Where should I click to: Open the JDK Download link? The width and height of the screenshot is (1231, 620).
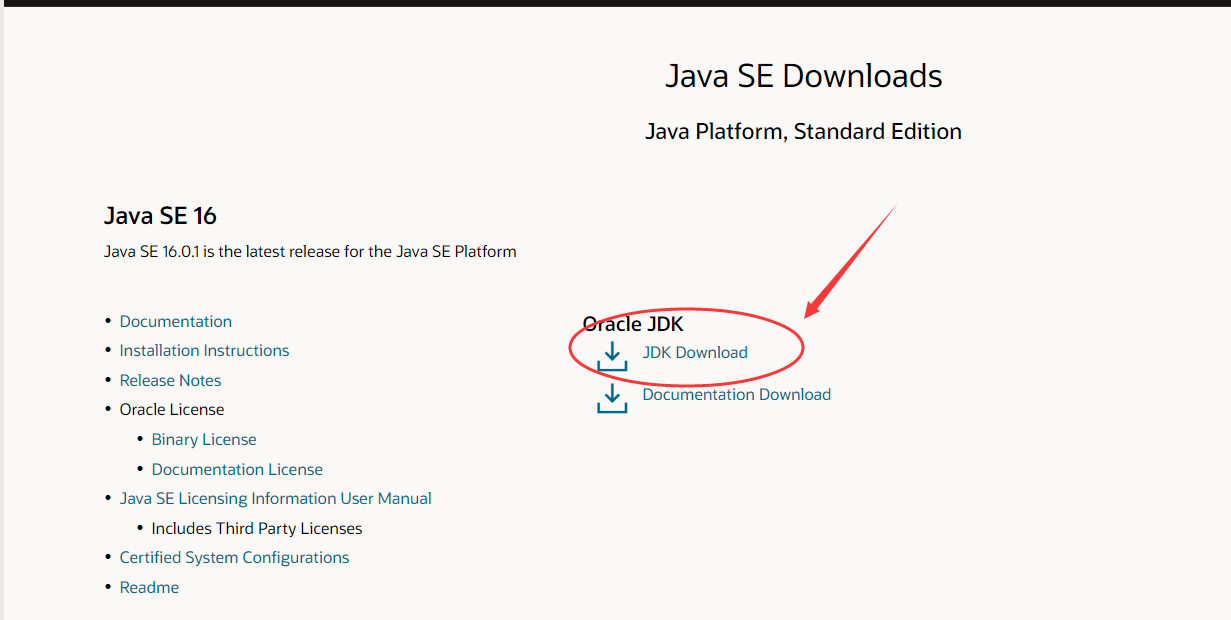[x=695, y=352]
